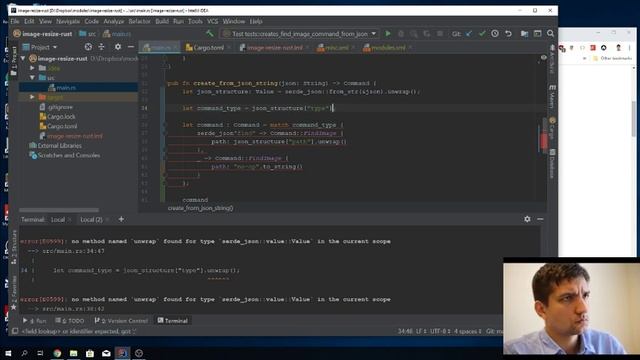The image size is (640, 360).
Task: Select the first Local terminal tab
Action: 58,220
